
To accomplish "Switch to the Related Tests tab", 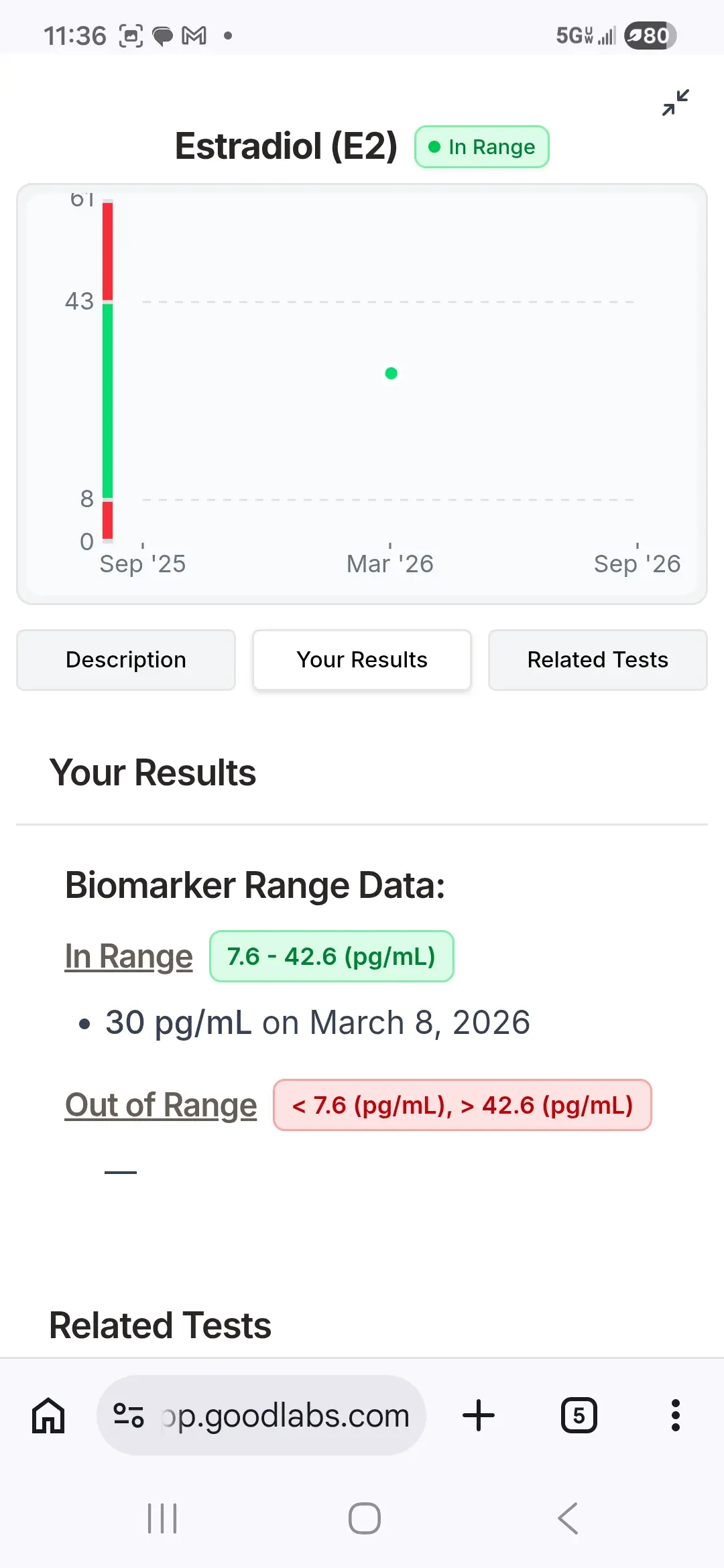I will 597,660.
